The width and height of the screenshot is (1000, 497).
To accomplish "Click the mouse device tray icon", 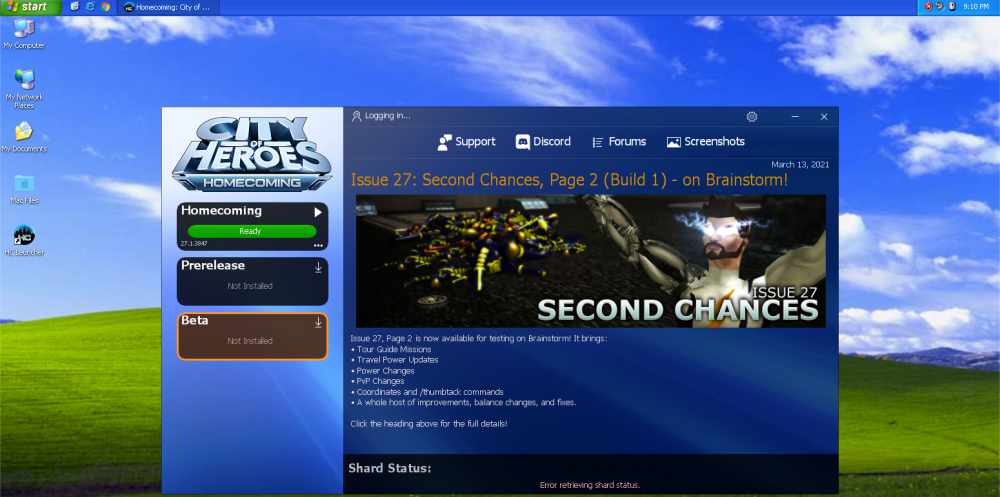I will pos(952,6).
